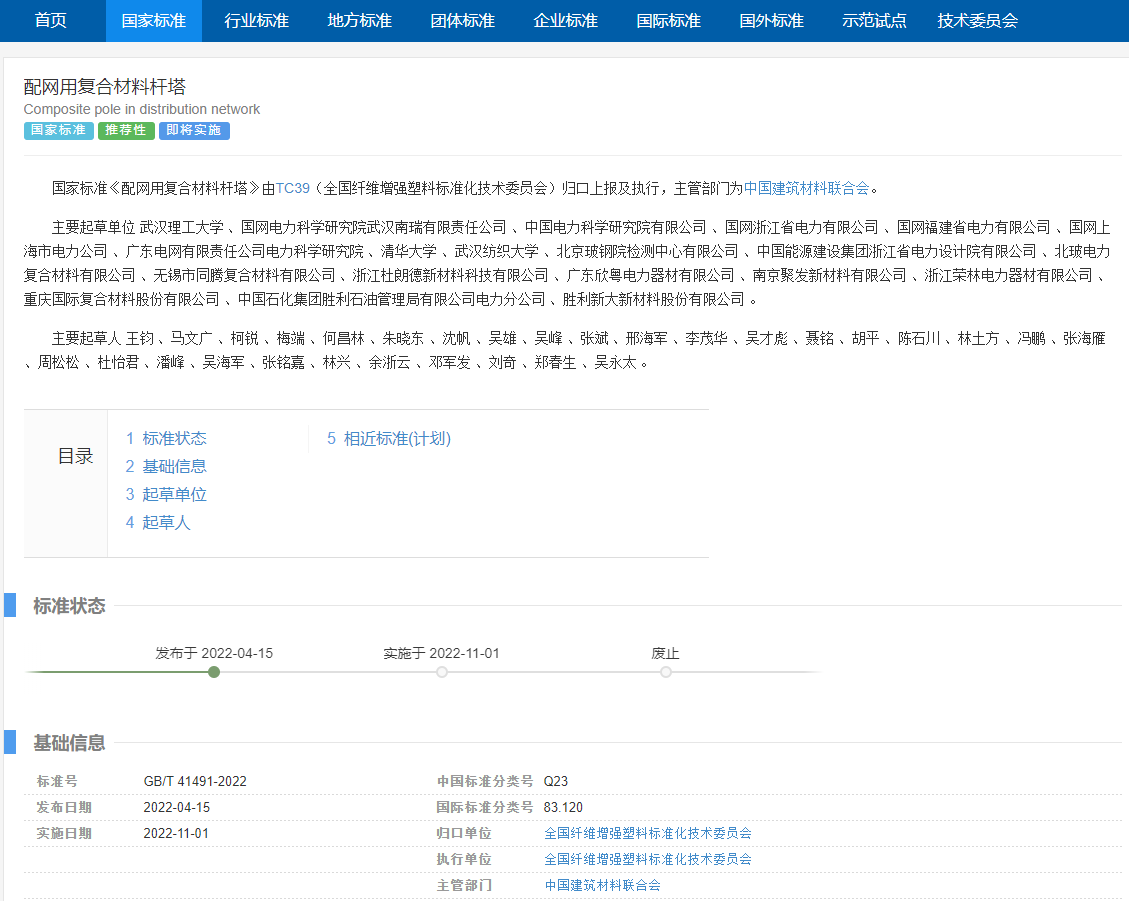Image resolution: width=1129 pixels, height=901 pixels.
Task: Click the green 推荐性 tag
Action: coord(126,131)
